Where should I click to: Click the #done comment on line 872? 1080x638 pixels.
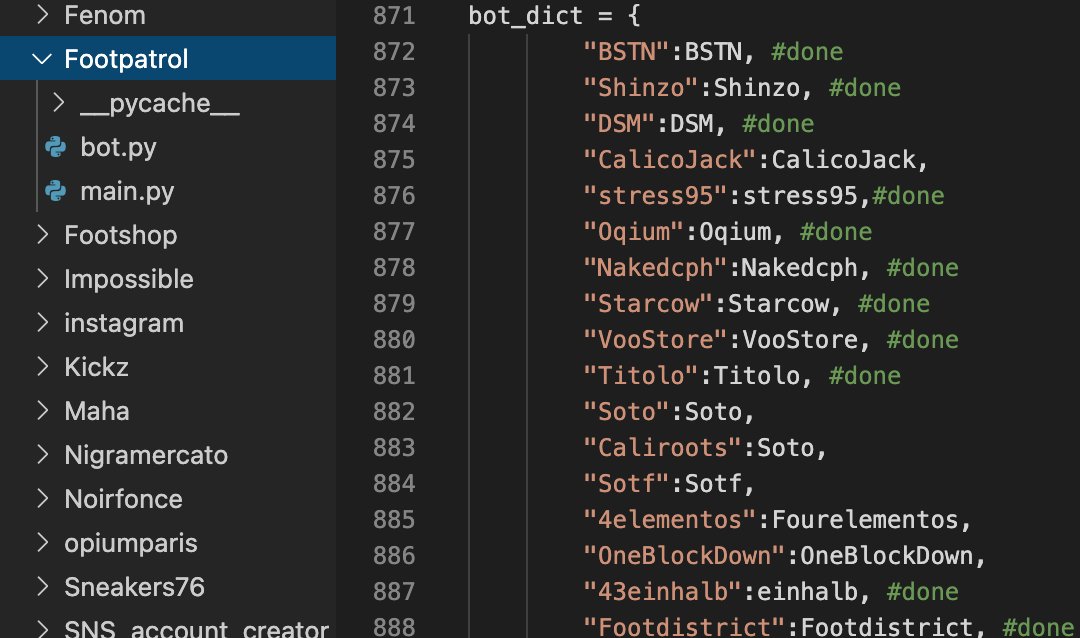point(807,52)
